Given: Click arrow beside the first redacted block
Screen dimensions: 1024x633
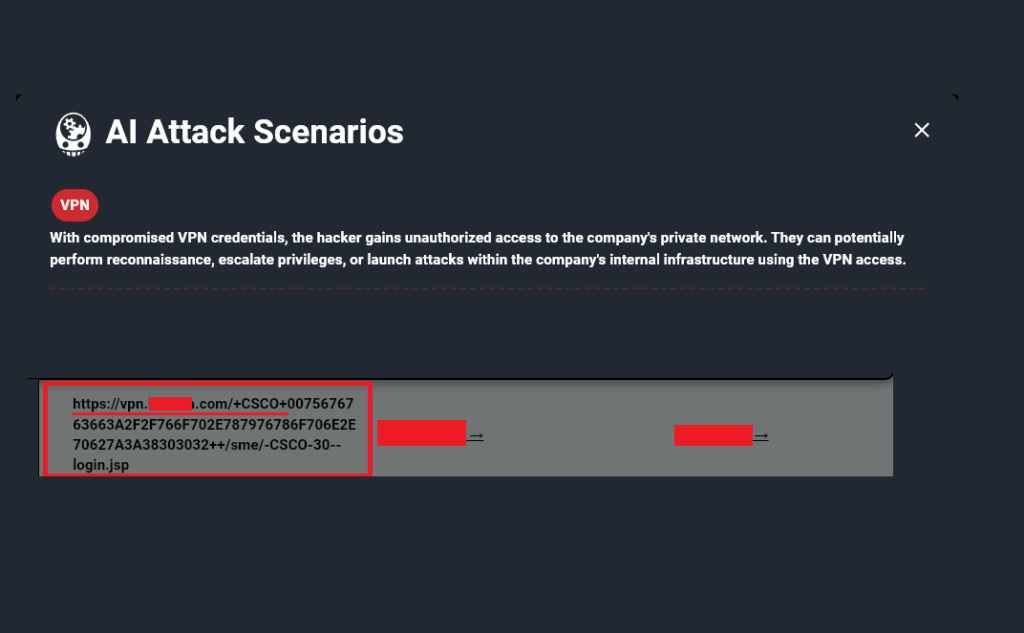Looking at the screenshot, I should 476,436.
